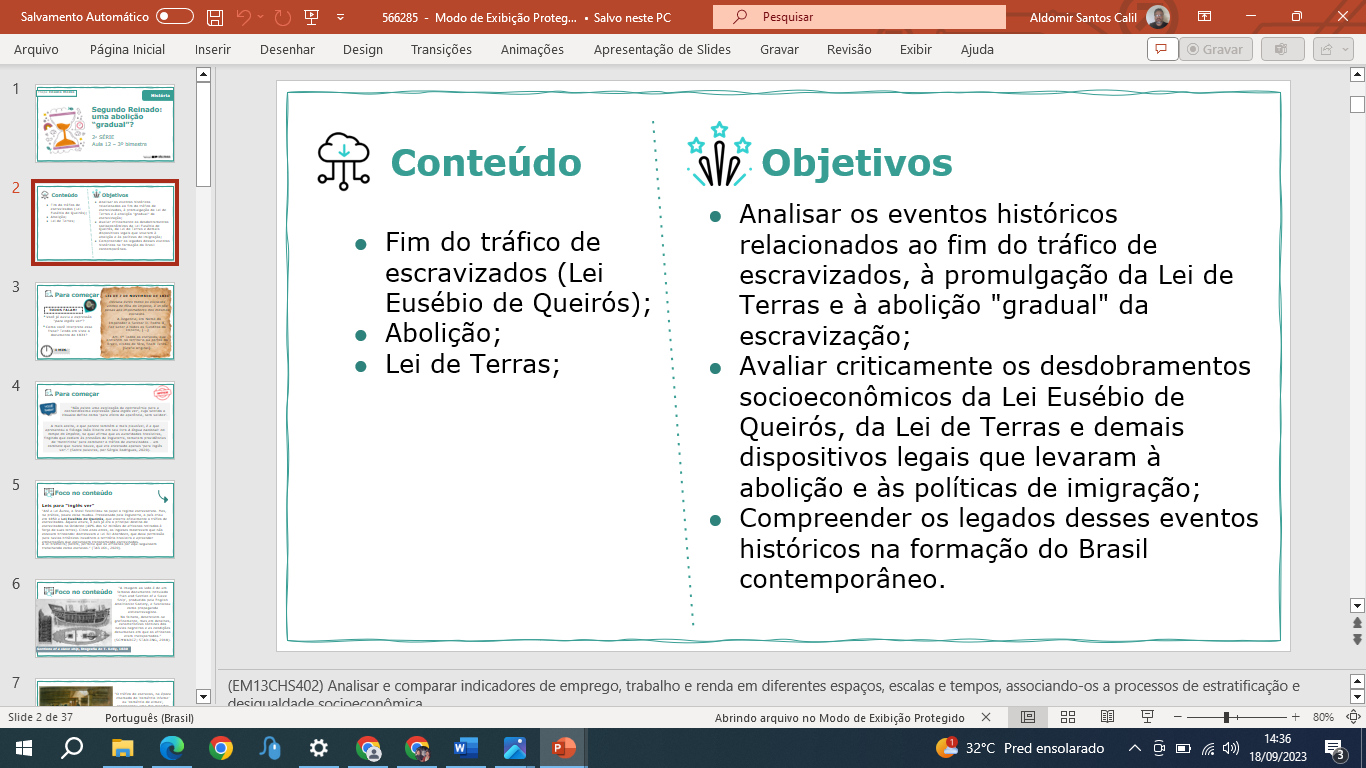Open the comments pane icon
1366x768 pixels.
pyautogui.click(x=1161, y=49)
